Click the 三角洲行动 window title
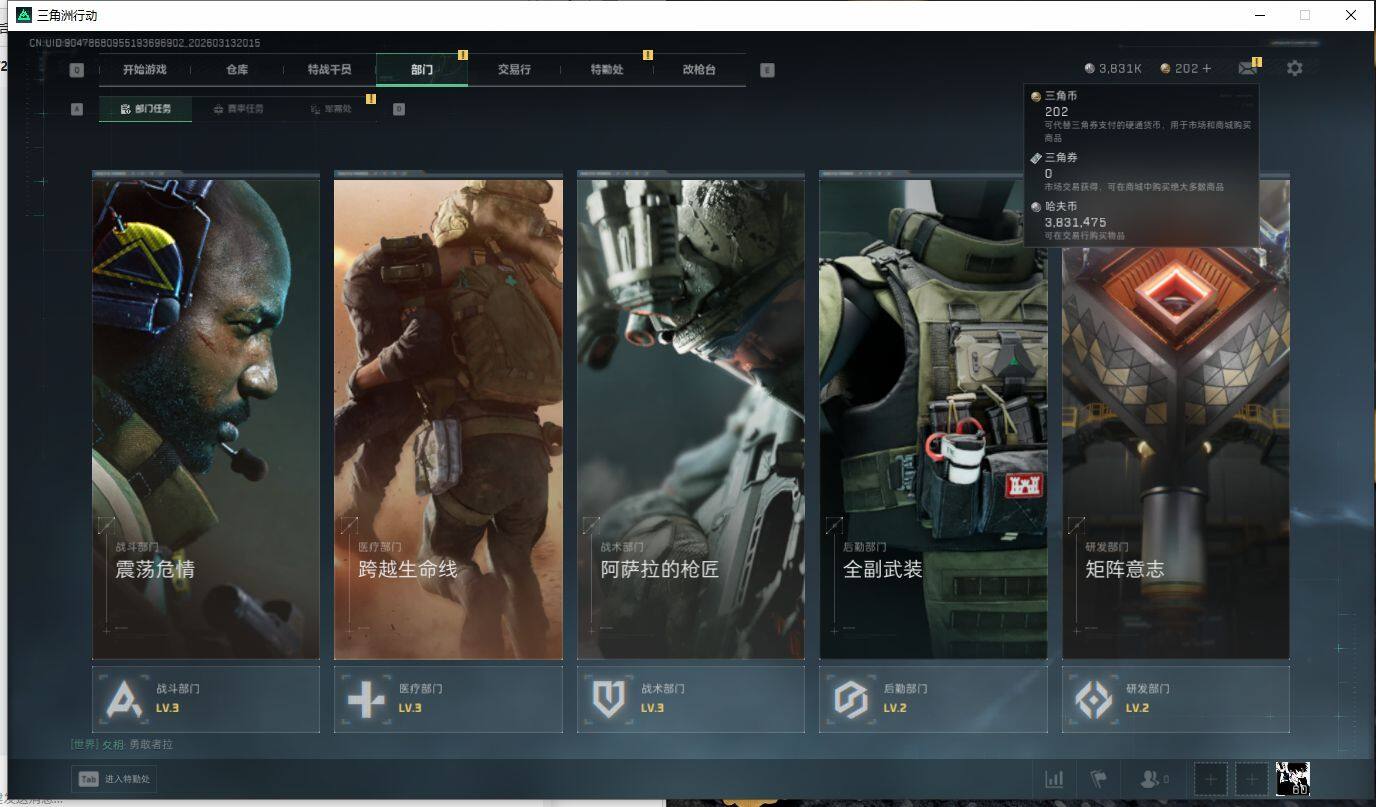Viewport: 1376px width, 807px height. click(x=68, y=15)
